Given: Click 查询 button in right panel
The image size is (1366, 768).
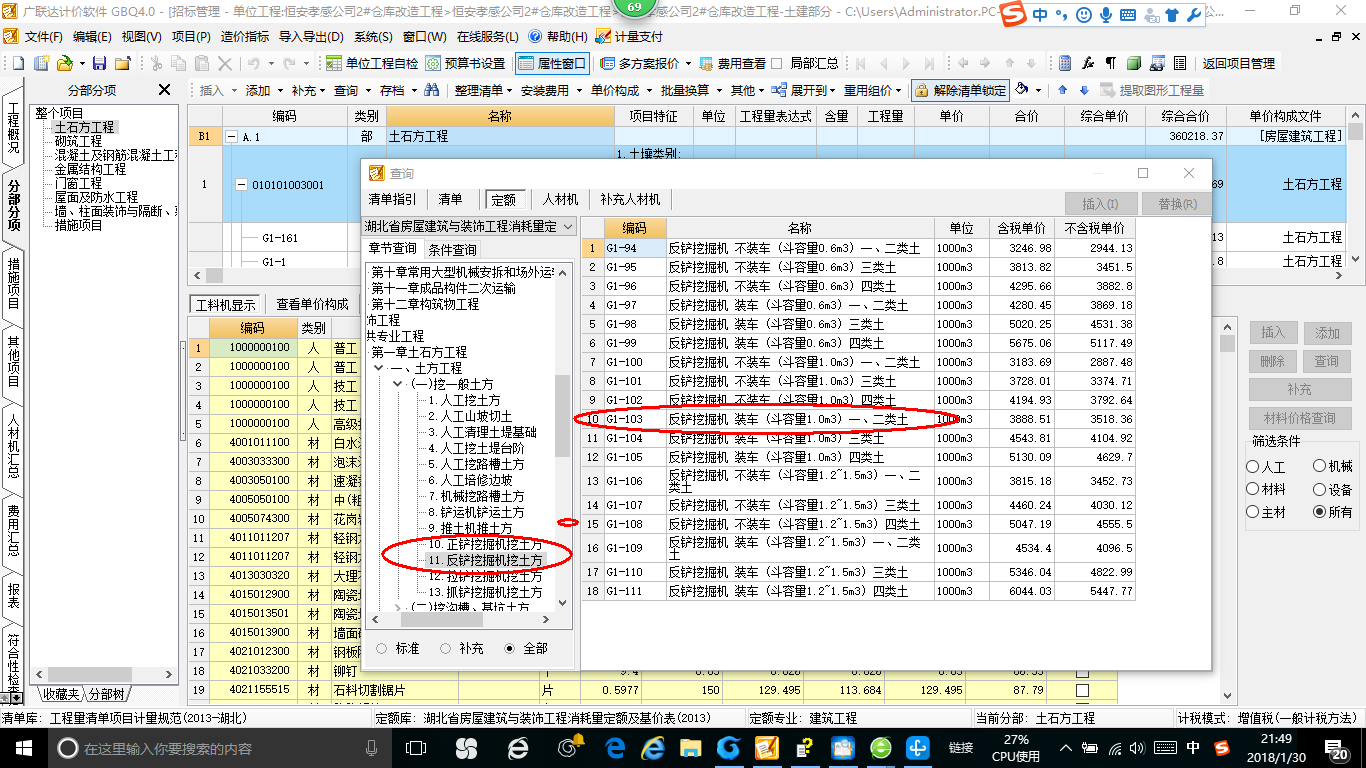Looking at the screenshot, I should pos(1326,361).
